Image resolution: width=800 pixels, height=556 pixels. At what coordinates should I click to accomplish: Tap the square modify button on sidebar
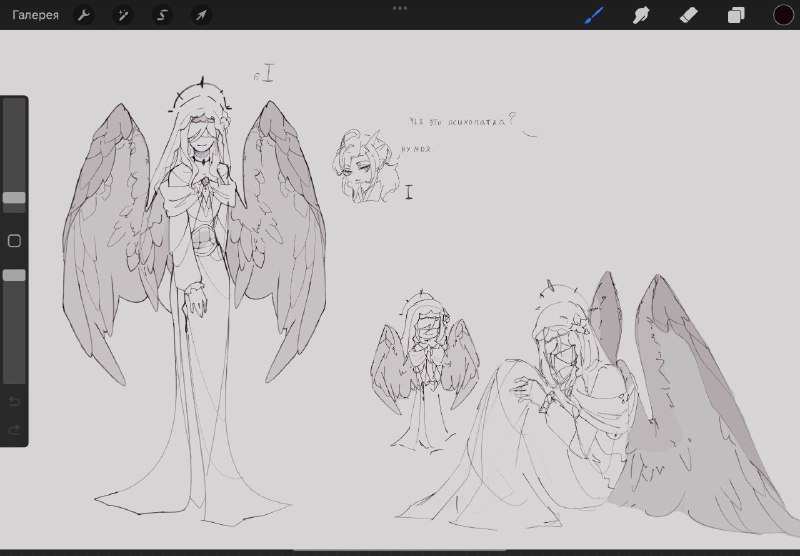click(x=14, y=241)
